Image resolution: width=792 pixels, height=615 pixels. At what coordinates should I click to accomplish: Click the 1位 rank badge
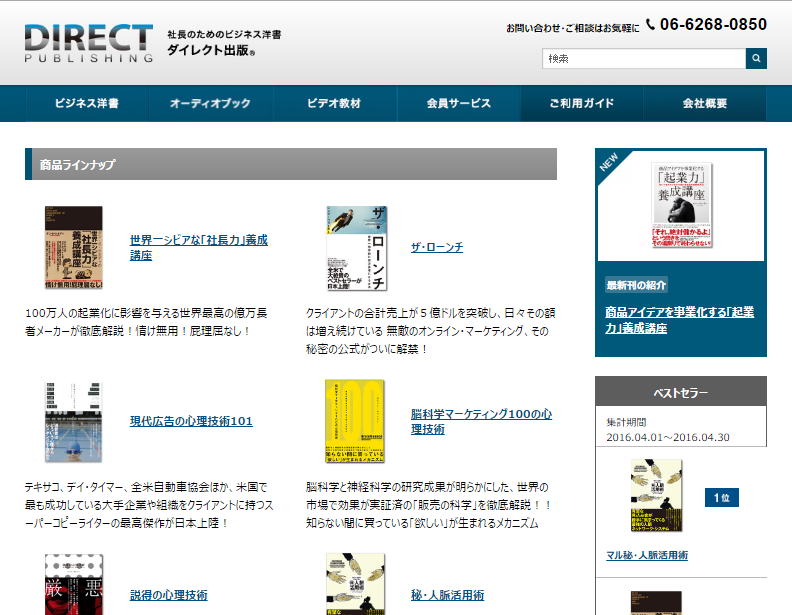tap(722, 498)
